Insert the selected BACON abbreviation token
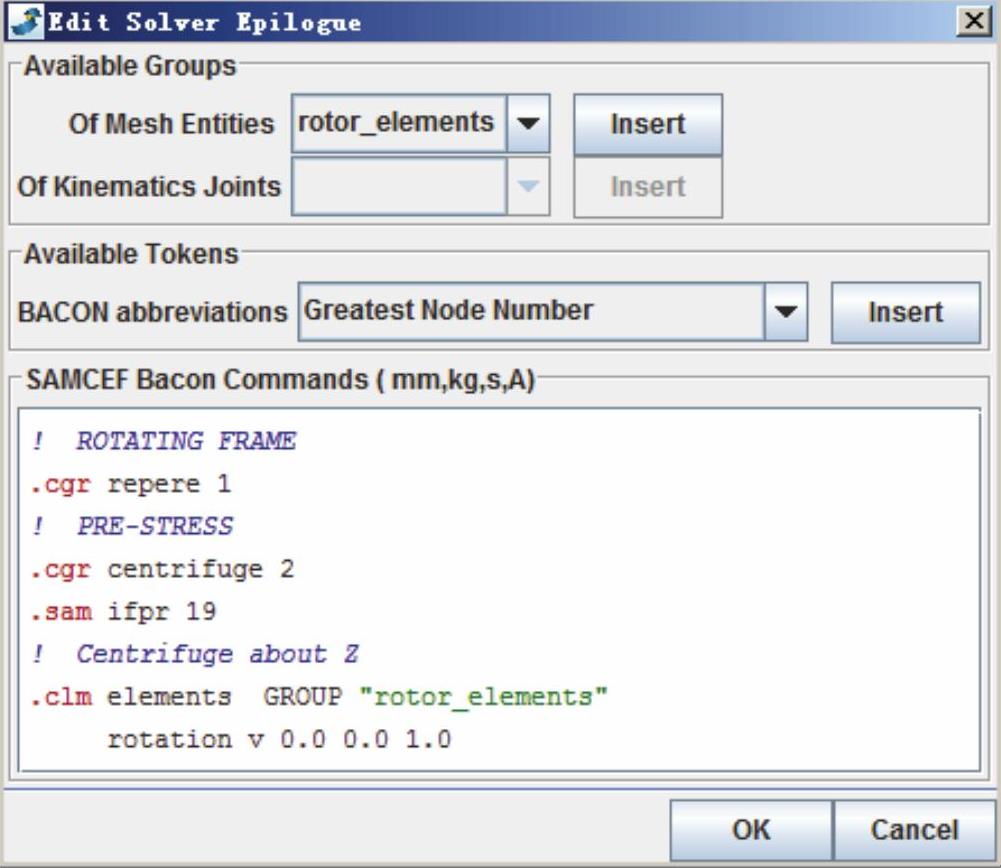Screen dimensions: 1001x868 click(905, 312)
